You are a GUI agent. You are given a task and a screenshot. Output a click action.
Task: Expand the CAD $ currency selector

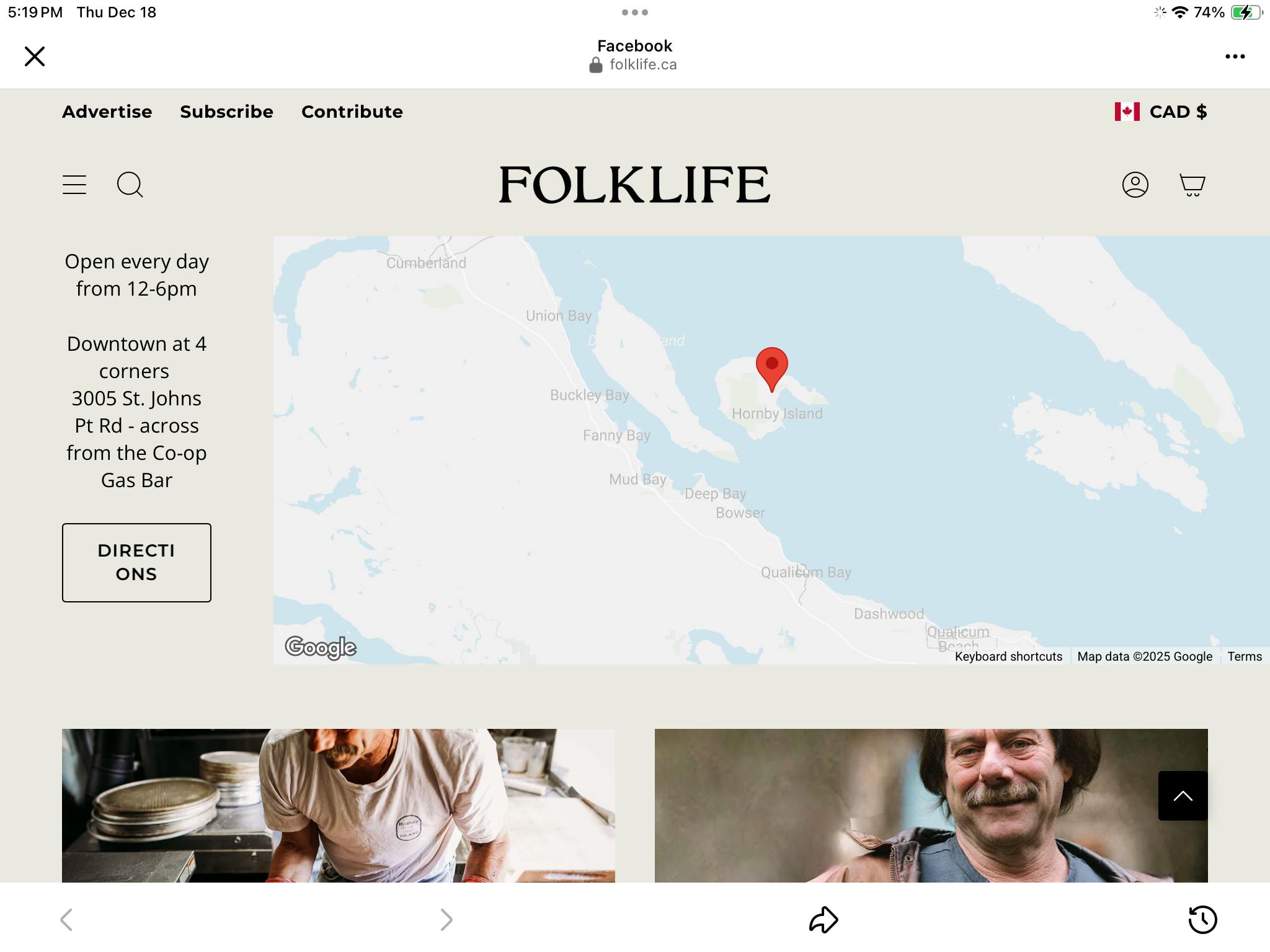pos(1161,112)
